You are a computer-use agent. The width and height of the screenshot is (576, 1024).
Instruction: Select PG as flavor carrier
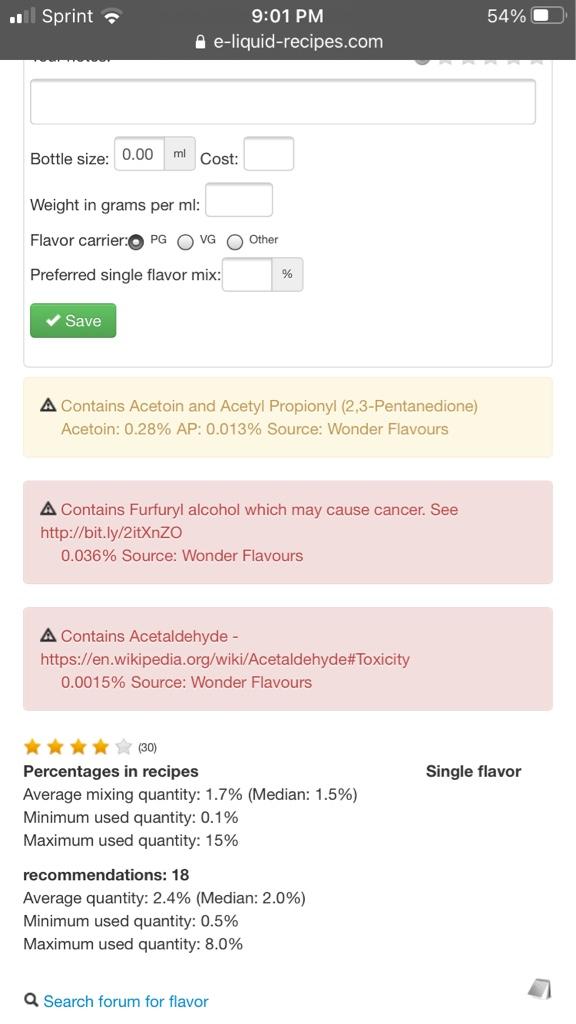coord(136,242)
